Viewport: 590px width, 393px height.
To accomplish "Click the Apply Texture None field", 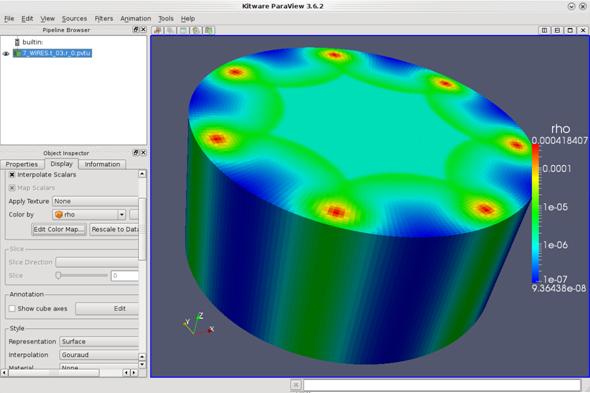I will tap(96, 201).
